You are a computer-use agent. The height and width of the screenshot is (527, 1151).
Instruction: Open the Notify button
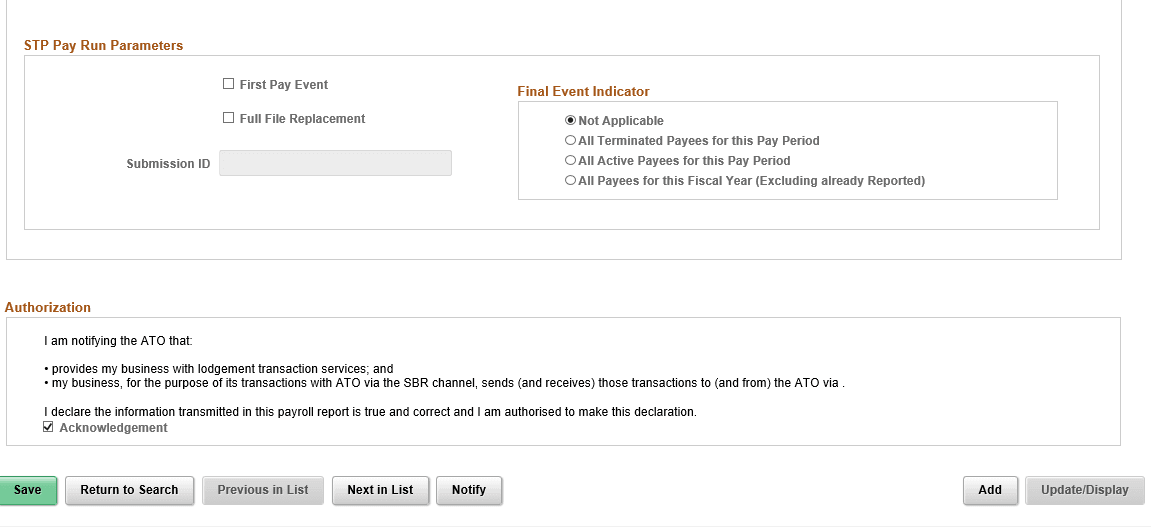pos(469,490)
